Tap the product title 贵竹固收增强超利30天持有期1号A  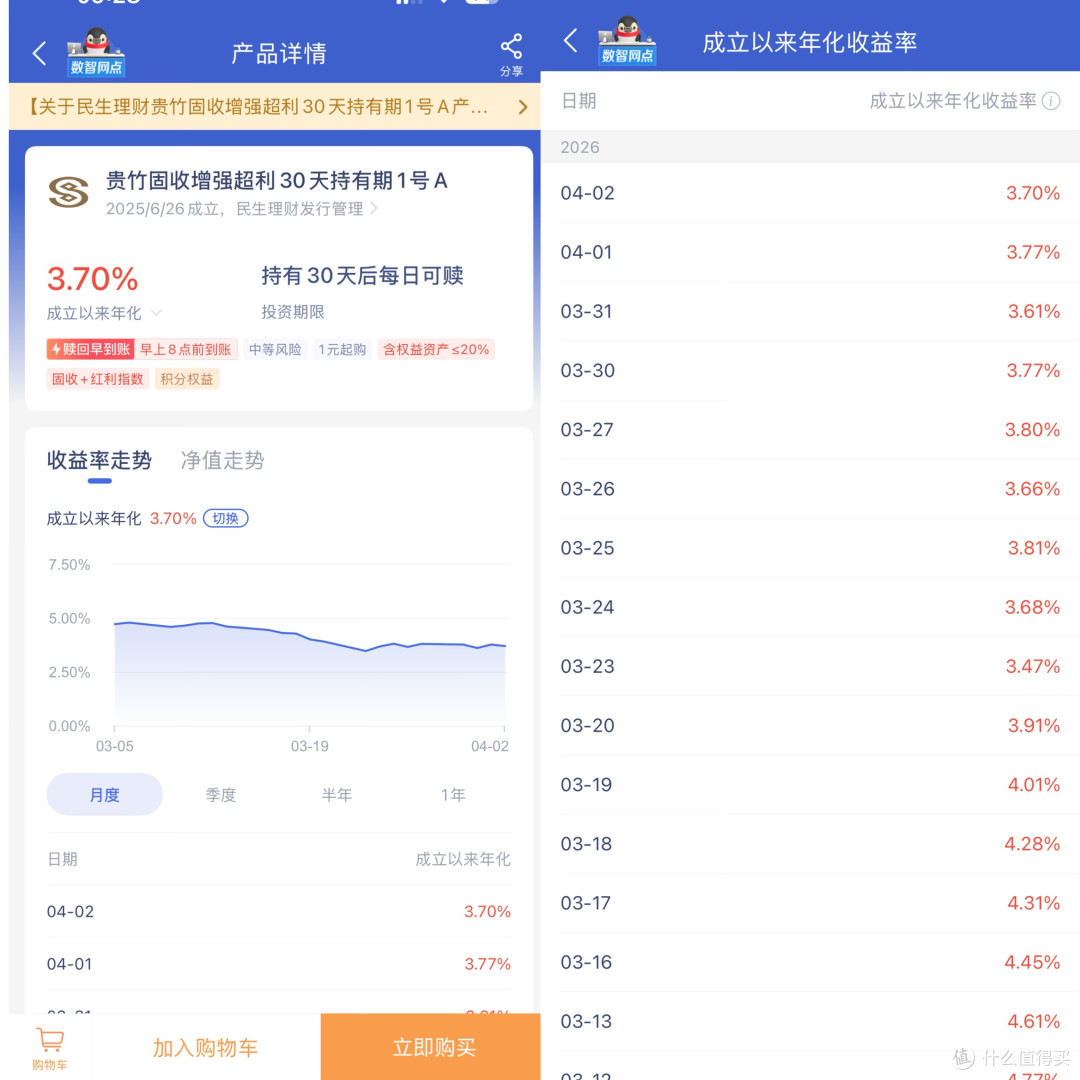point(276,180)
